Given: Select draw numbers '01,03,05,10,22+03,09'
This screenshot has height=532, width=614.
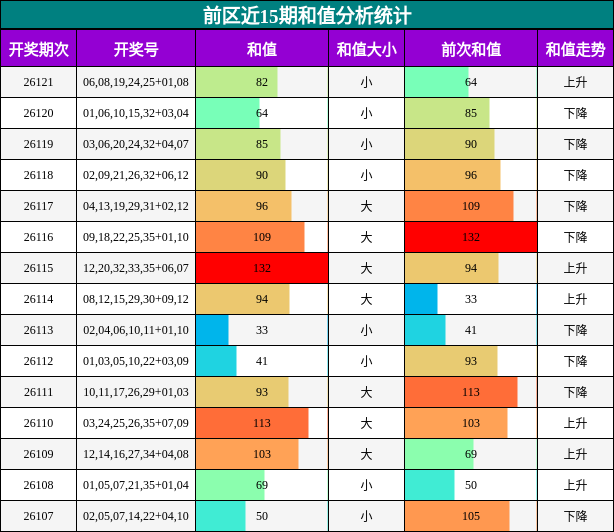Looking at the screenshot, I should [x=136, y=361].
